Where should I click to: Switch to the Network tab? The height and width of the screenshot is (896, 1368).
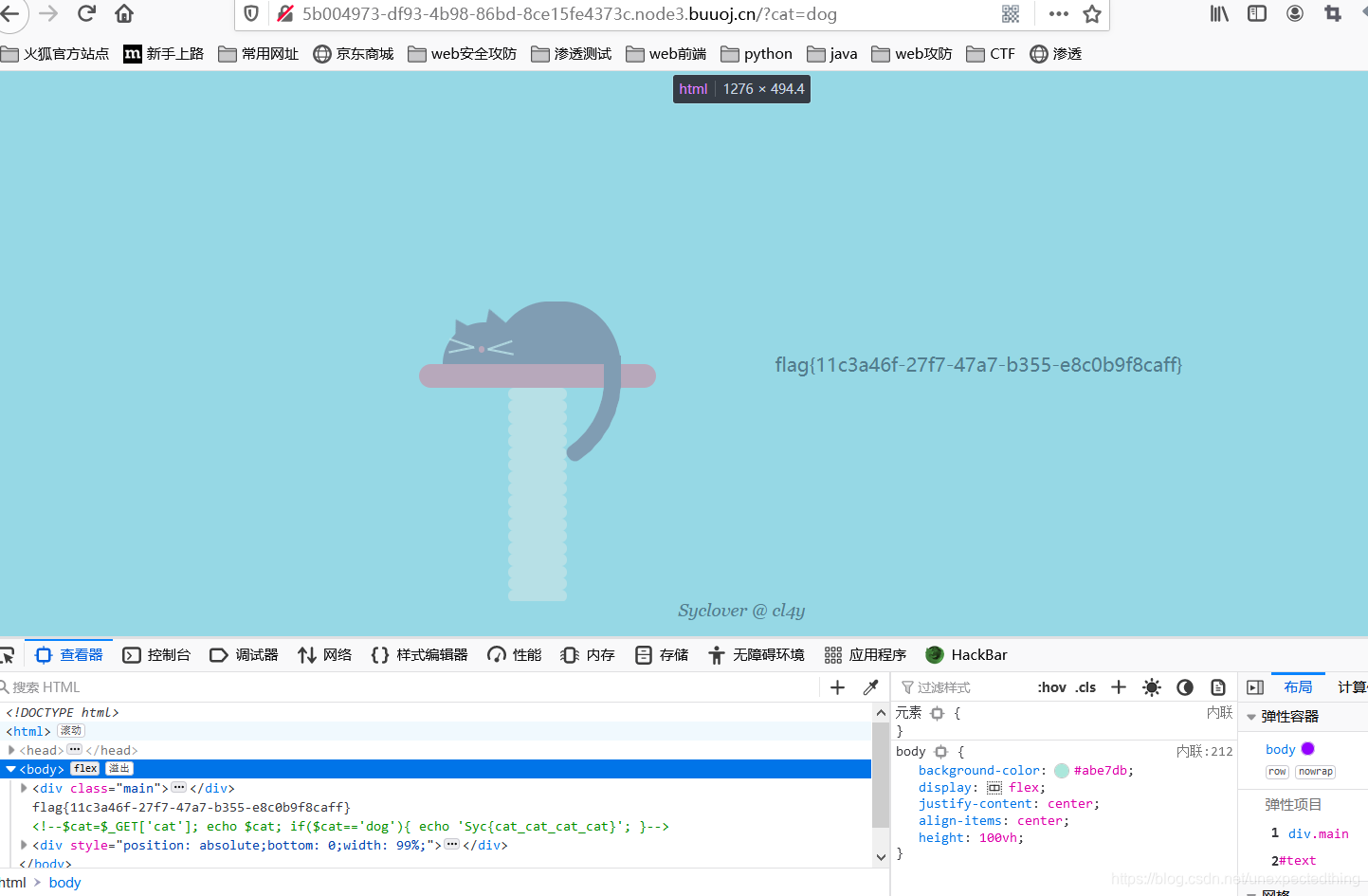click(325, 655)
